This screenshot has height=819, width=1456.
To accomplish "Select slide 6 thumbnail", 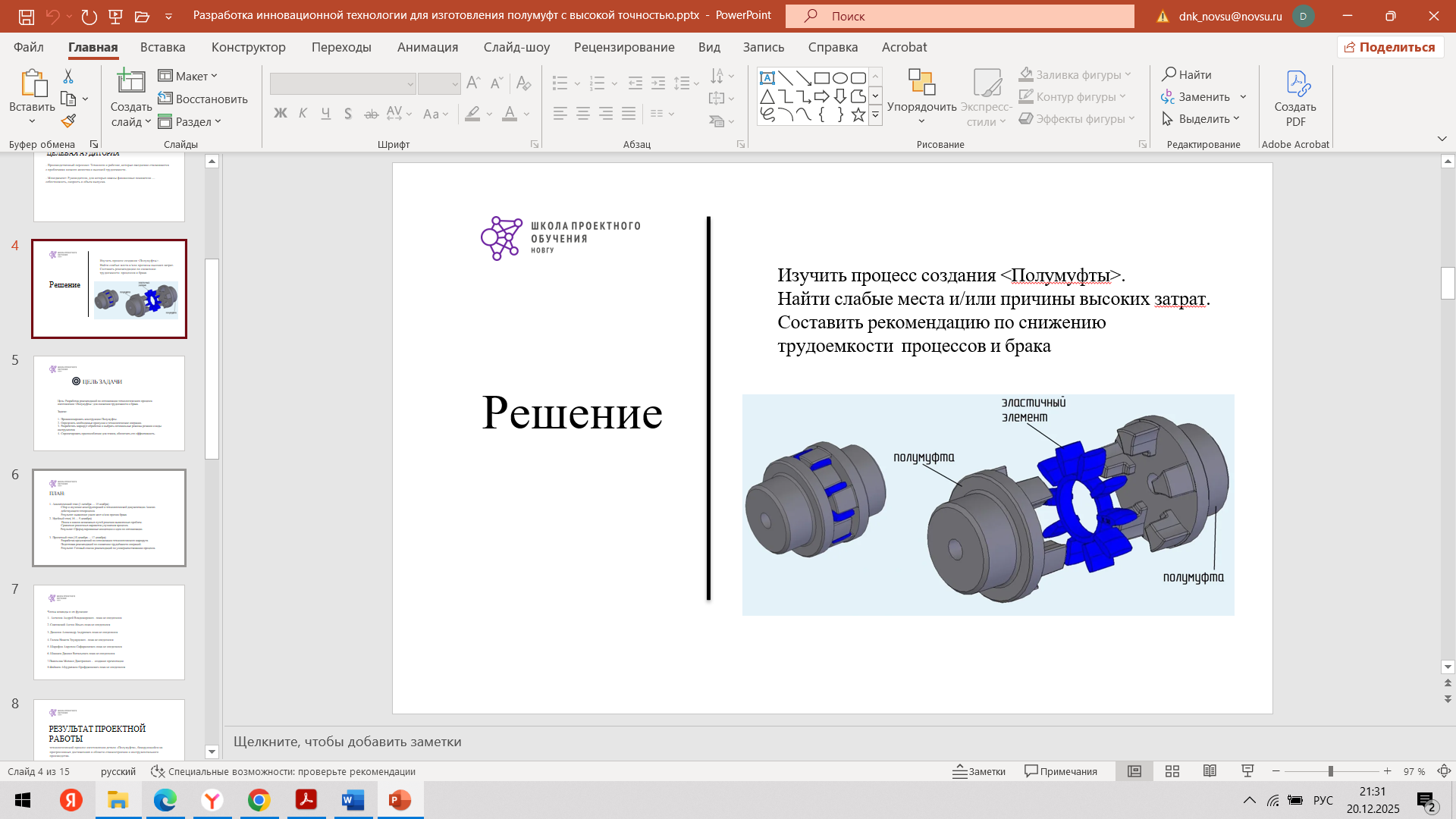I will [x=109, y=518].
